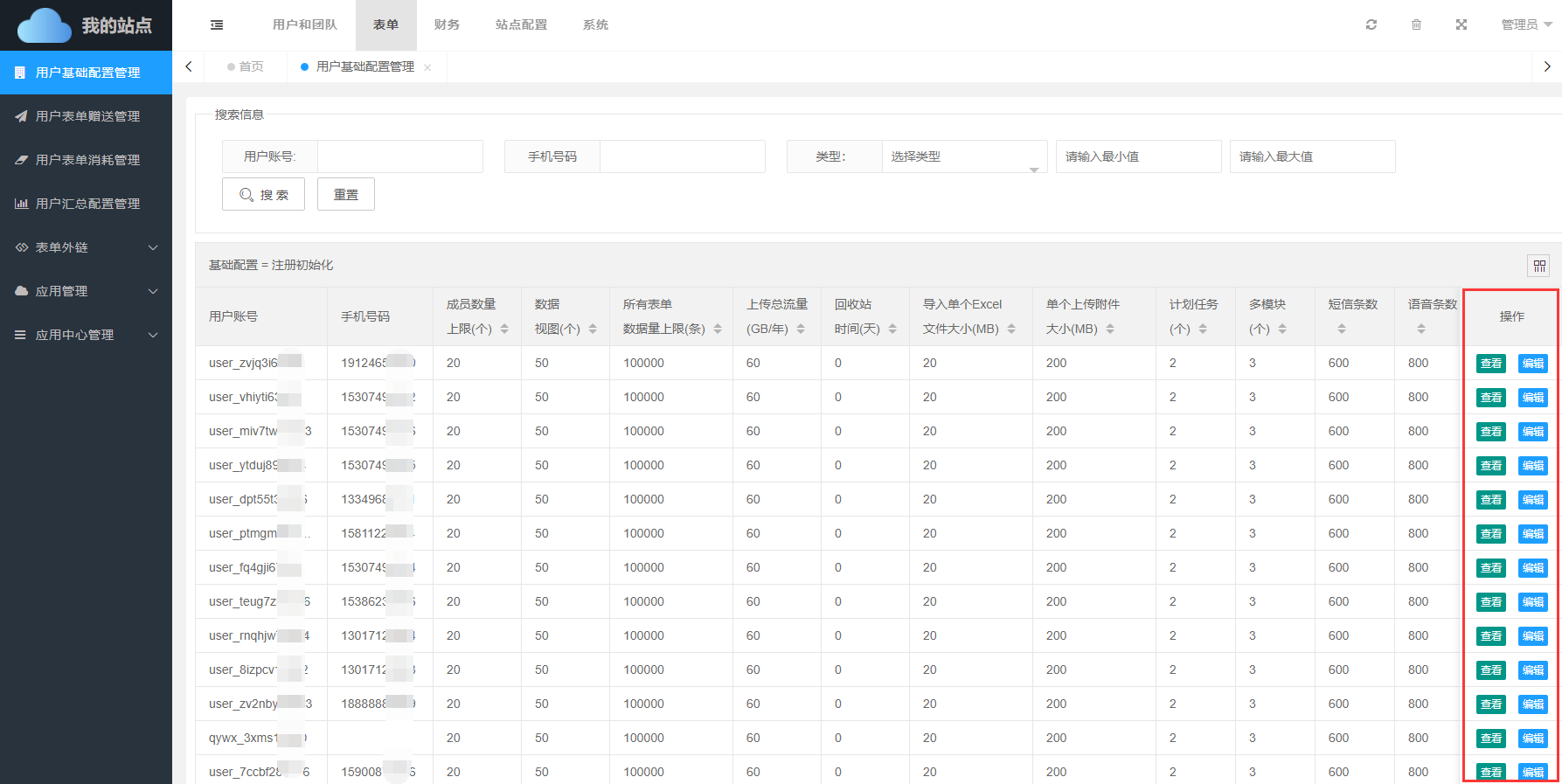Viewport: 1562px width, 784px height.
Task: Open the 管理员 user dropdown
Action: coord(1525,25)
